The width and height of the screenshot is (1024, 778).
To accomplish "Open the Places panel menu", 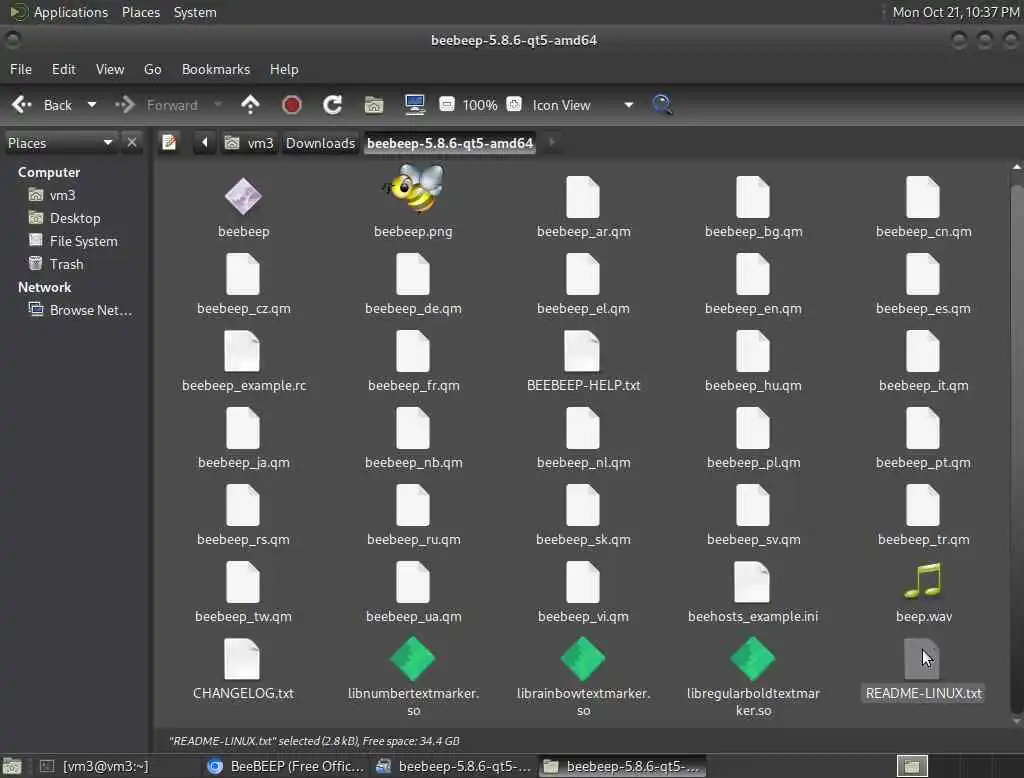I will point(140,12).
